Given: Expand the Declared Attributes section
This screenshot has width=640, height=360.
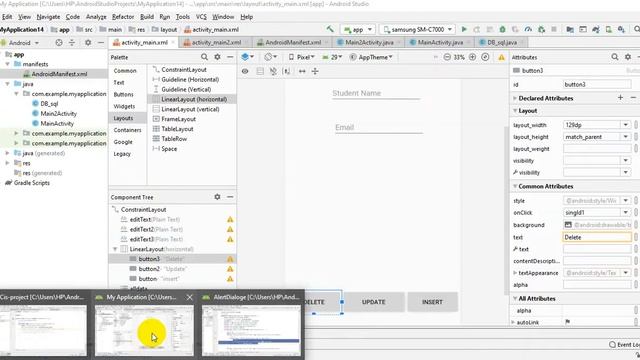Looking at the screenshot, I should point(515,98).
